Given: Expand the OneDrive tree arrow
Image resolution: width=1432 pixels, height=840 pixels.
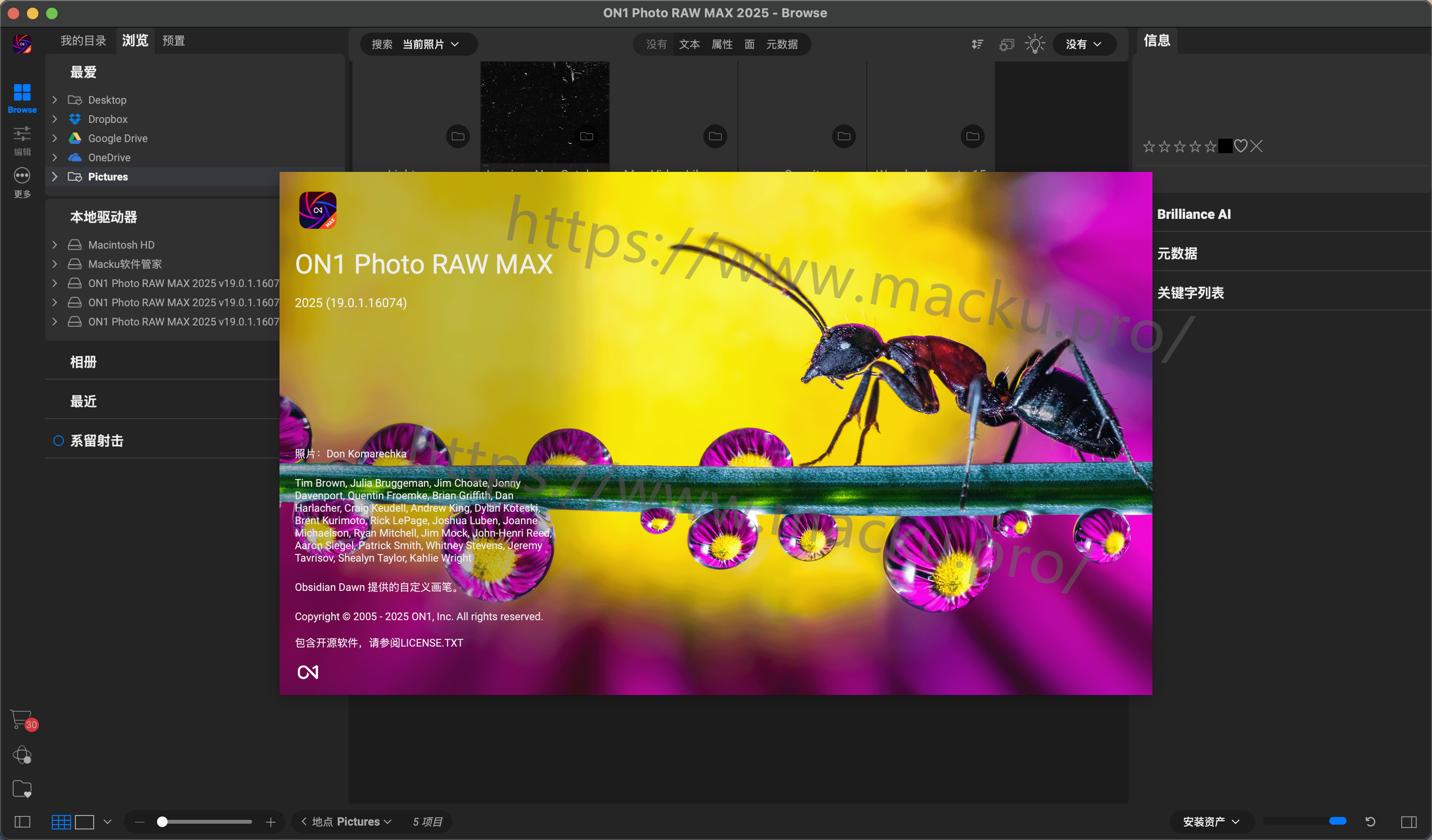Looking at the screenshot, I should tap(55, 157).
